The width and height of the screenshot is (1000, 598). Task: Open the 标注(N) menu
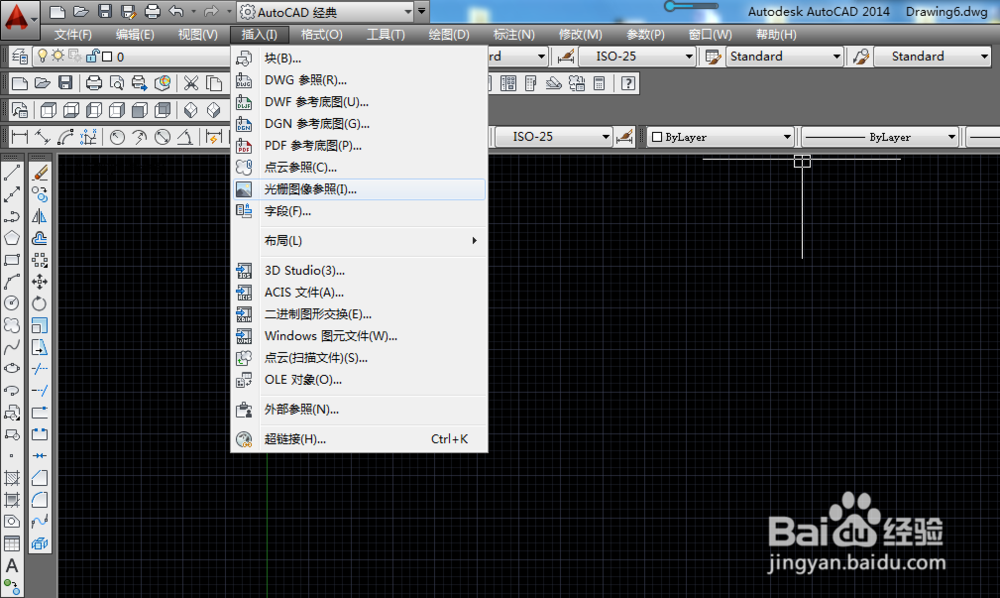pos(514,34)
